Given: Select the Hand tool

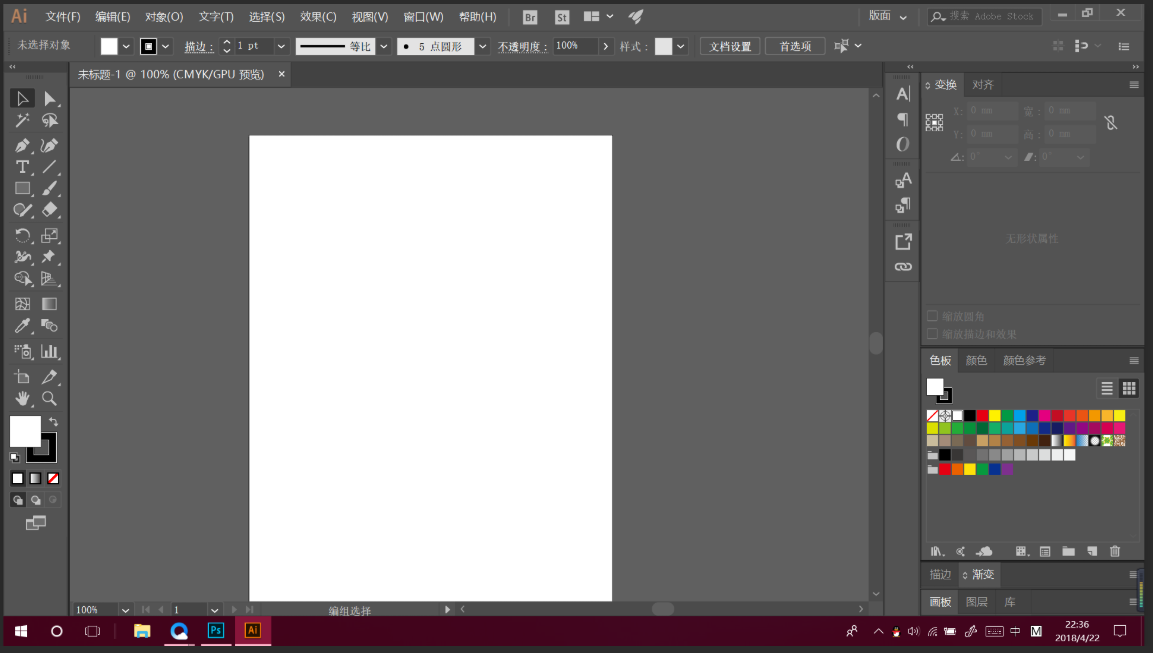Looking at the screenshot, I should pyautogui.click(x=22, y=398).
